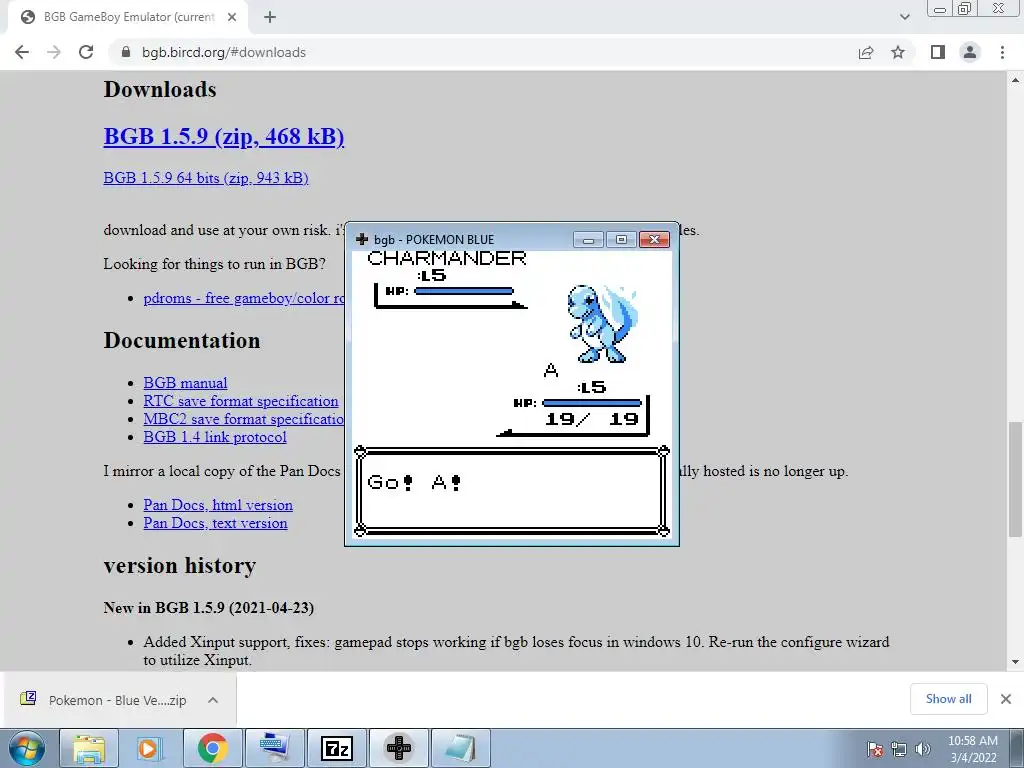Click the network tray icon
Image resolution: width=1024 pixels, height=768 pixels.
pyautogui.click(x=899, y=749)
